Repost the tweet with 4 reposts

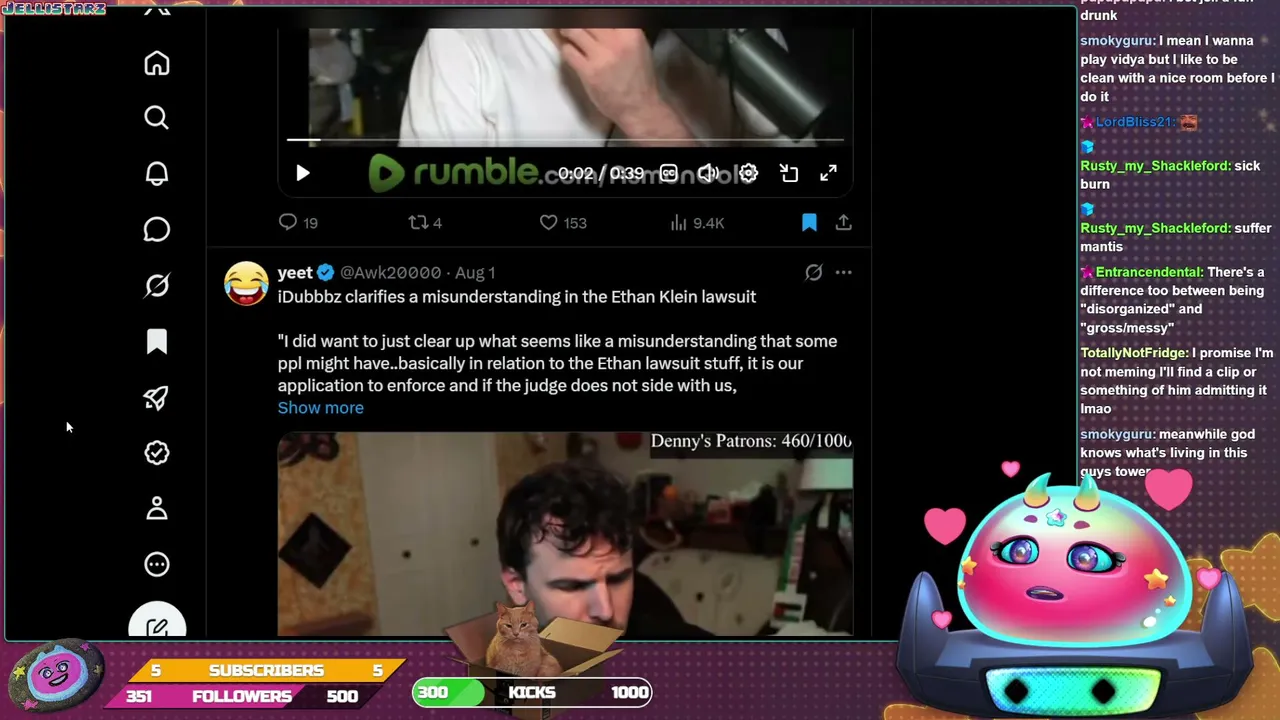pos(425,222)
